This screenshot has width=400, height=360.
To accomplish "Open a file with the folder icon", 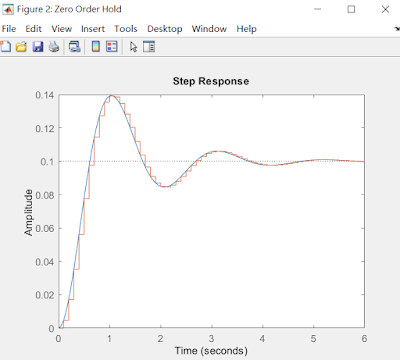I will pyautogui.click(x=21, y=47).
